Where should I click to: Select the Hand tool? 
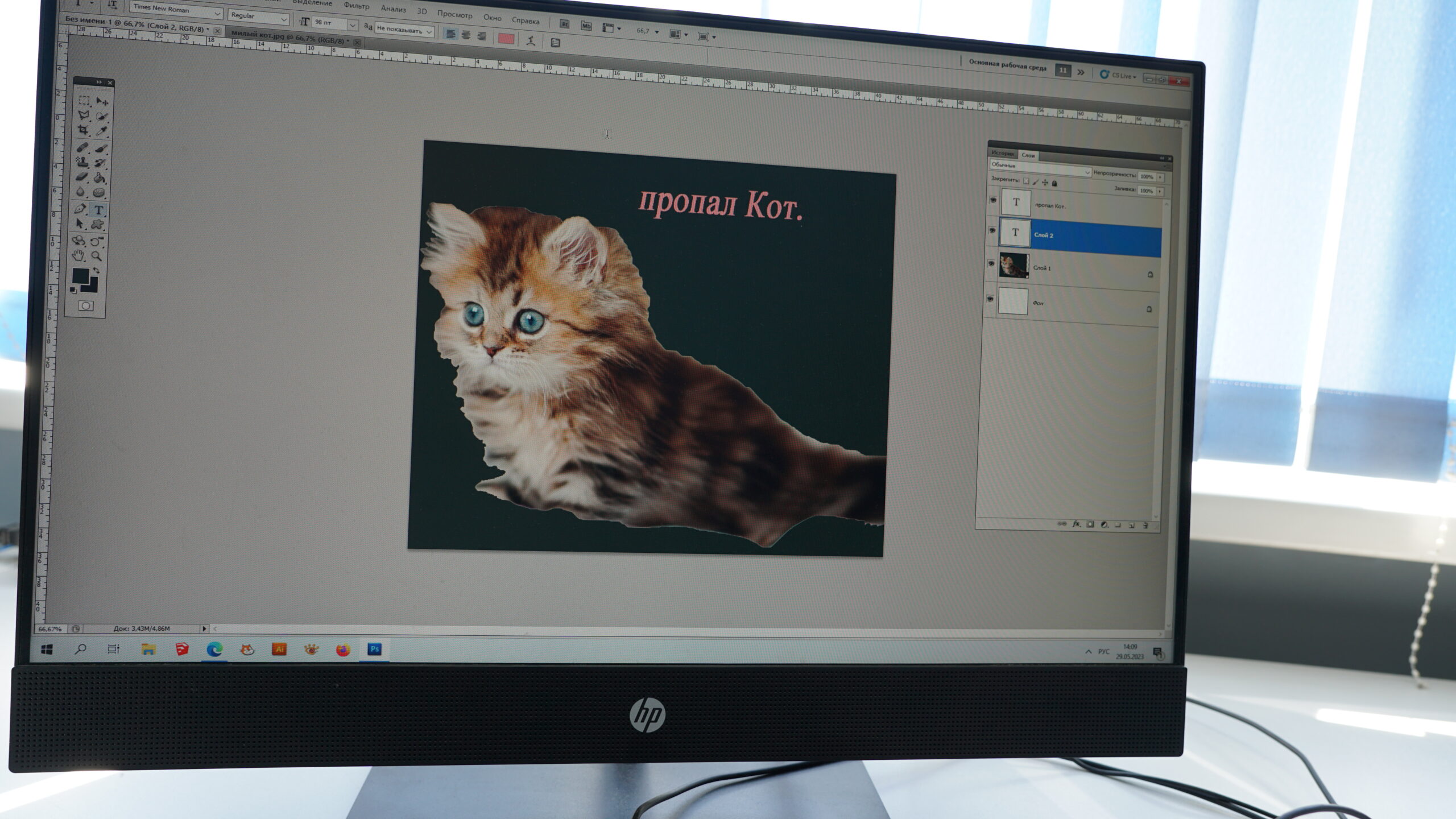78,255
